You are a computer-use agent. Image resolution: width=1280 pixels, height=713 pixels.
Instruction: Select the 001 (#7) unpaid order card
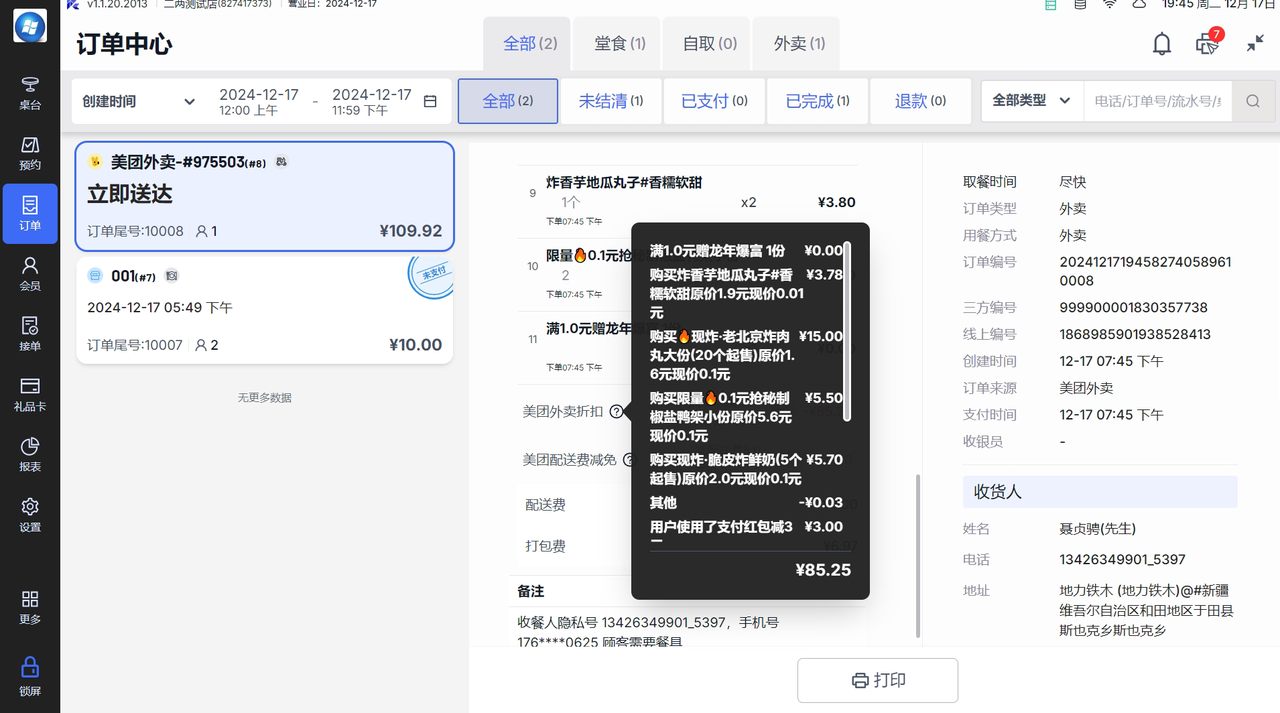point(265,310)
